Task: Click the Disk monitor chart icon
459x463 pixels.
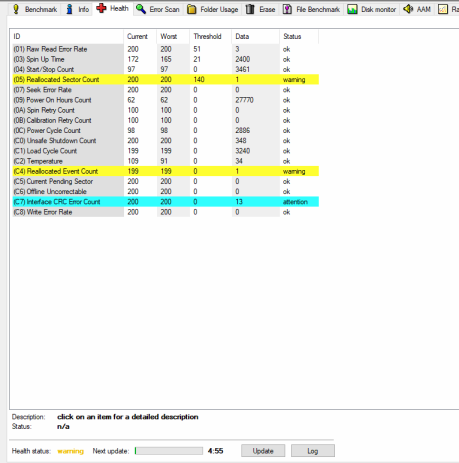Action: pos(352,9)
